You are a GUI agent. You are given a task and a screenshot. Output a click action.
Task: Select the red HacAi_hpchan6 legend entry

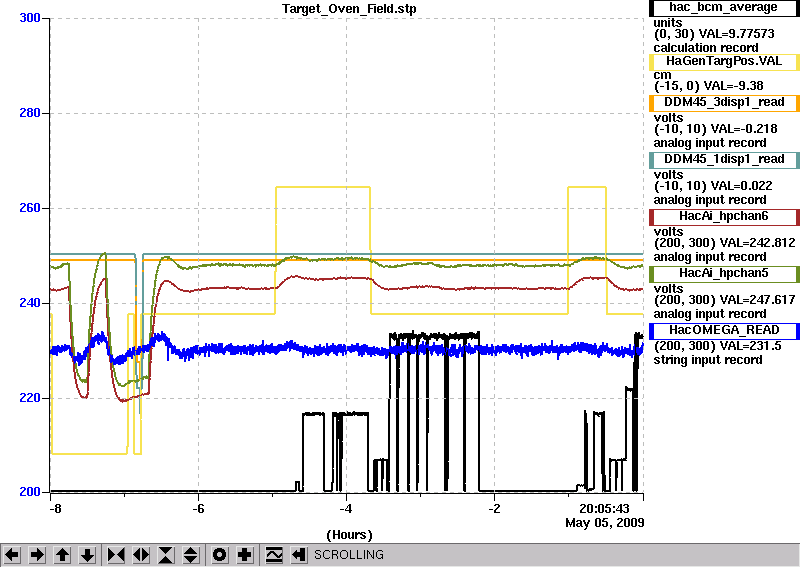pyautogui.click(x=724, y=217)
